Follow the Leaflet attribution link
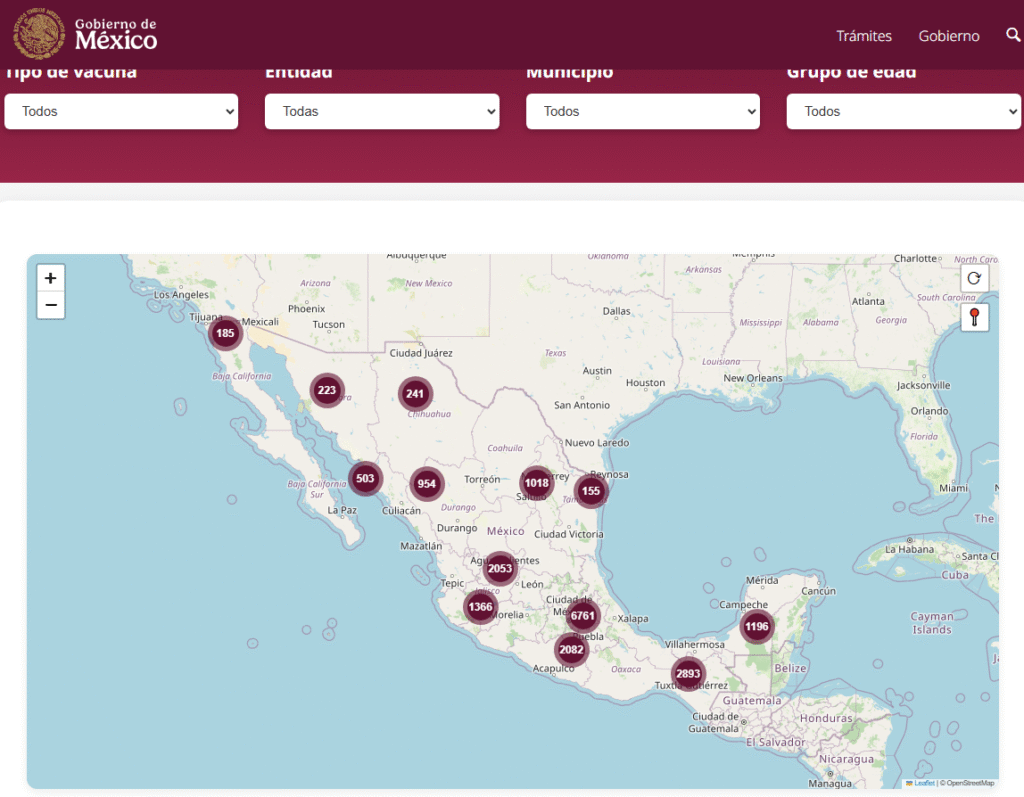 (923, 783)
